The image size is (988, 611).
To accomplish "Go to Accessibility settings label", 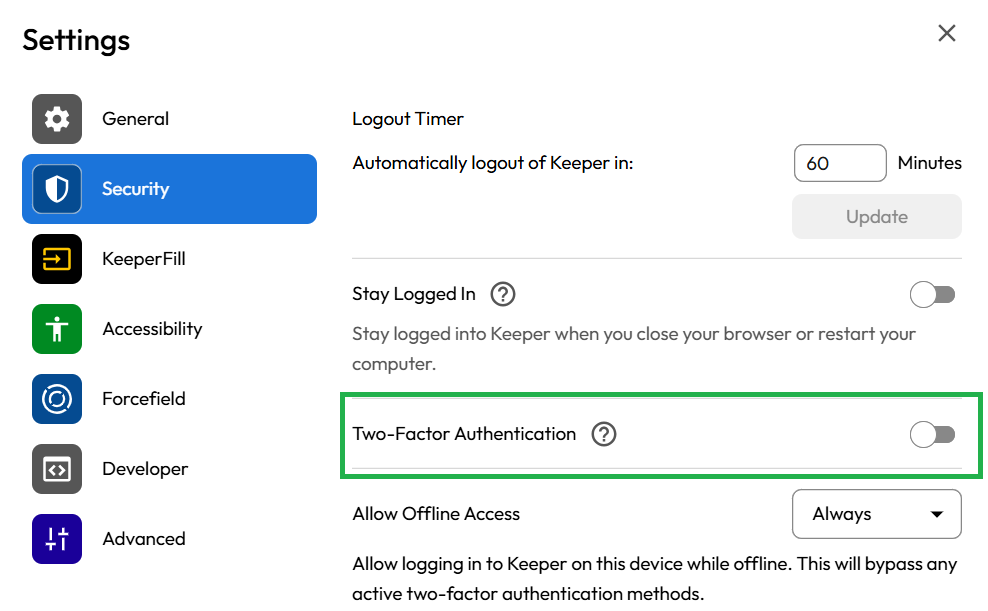I will pyautogui.click(x=152, y=329).
